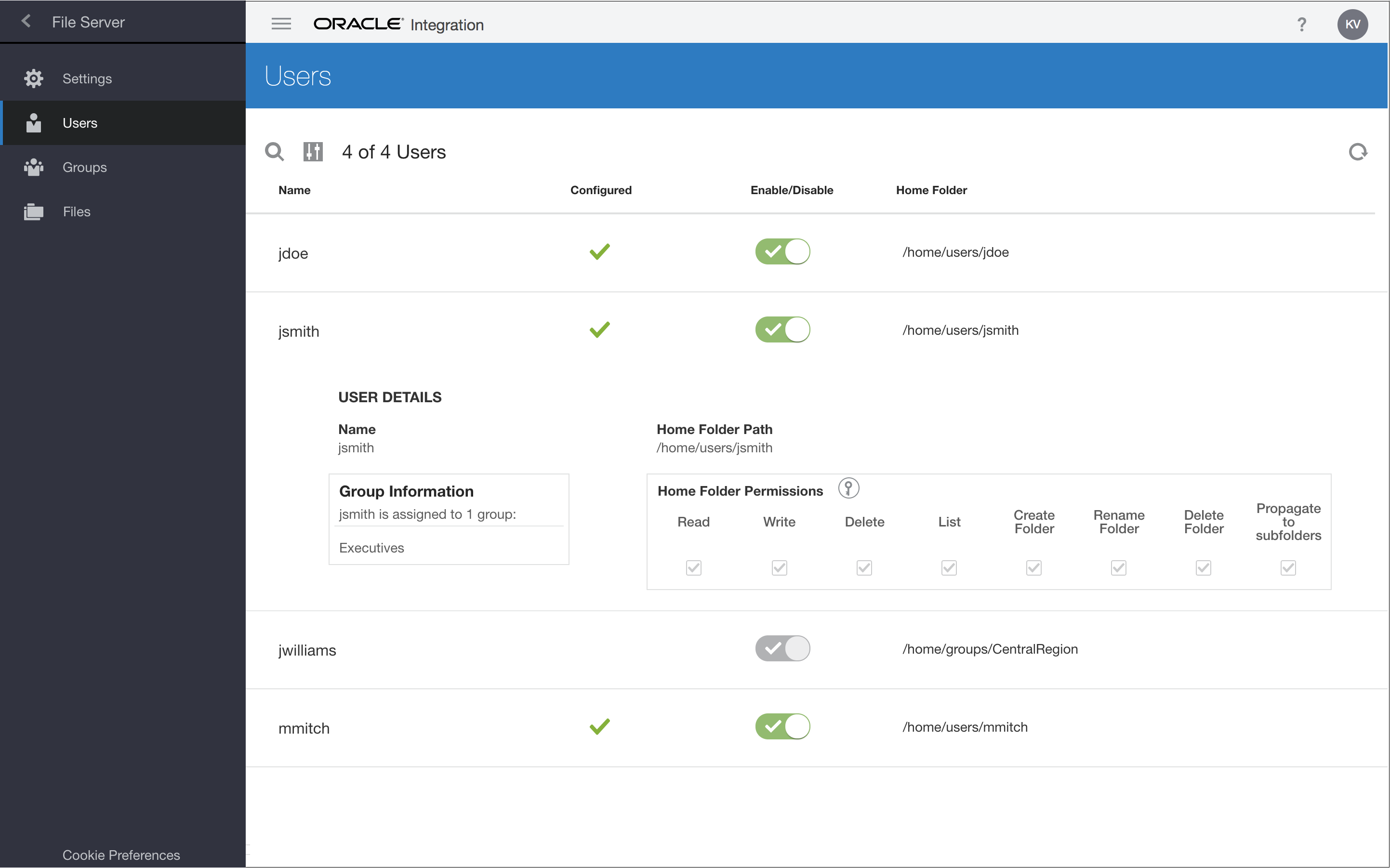This screenshot has width=1390, height=868.
Task: Navigate to Groups in sidebar
Action: [84, 168]
